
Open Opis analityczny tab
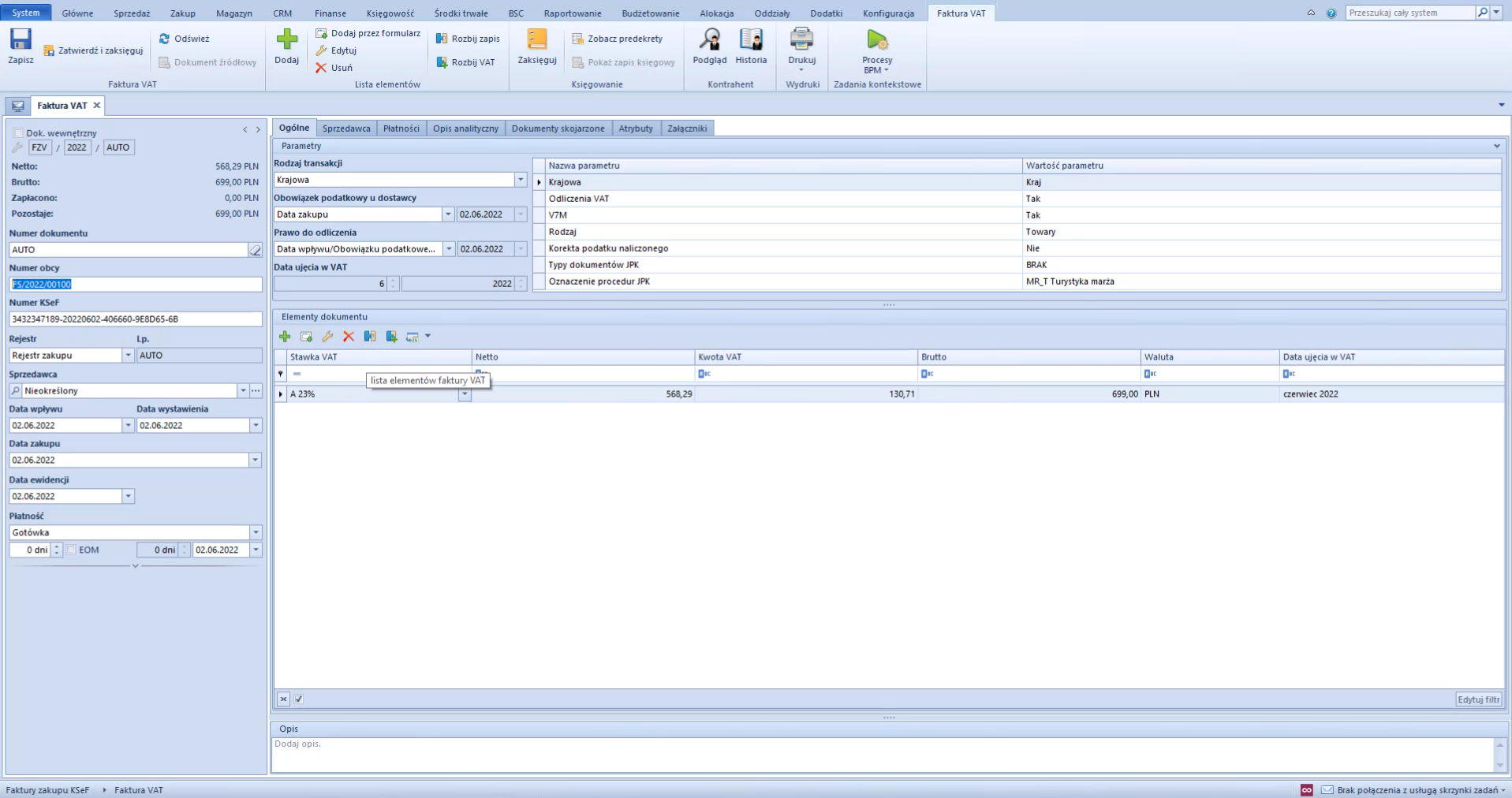(x=465, y=129)
